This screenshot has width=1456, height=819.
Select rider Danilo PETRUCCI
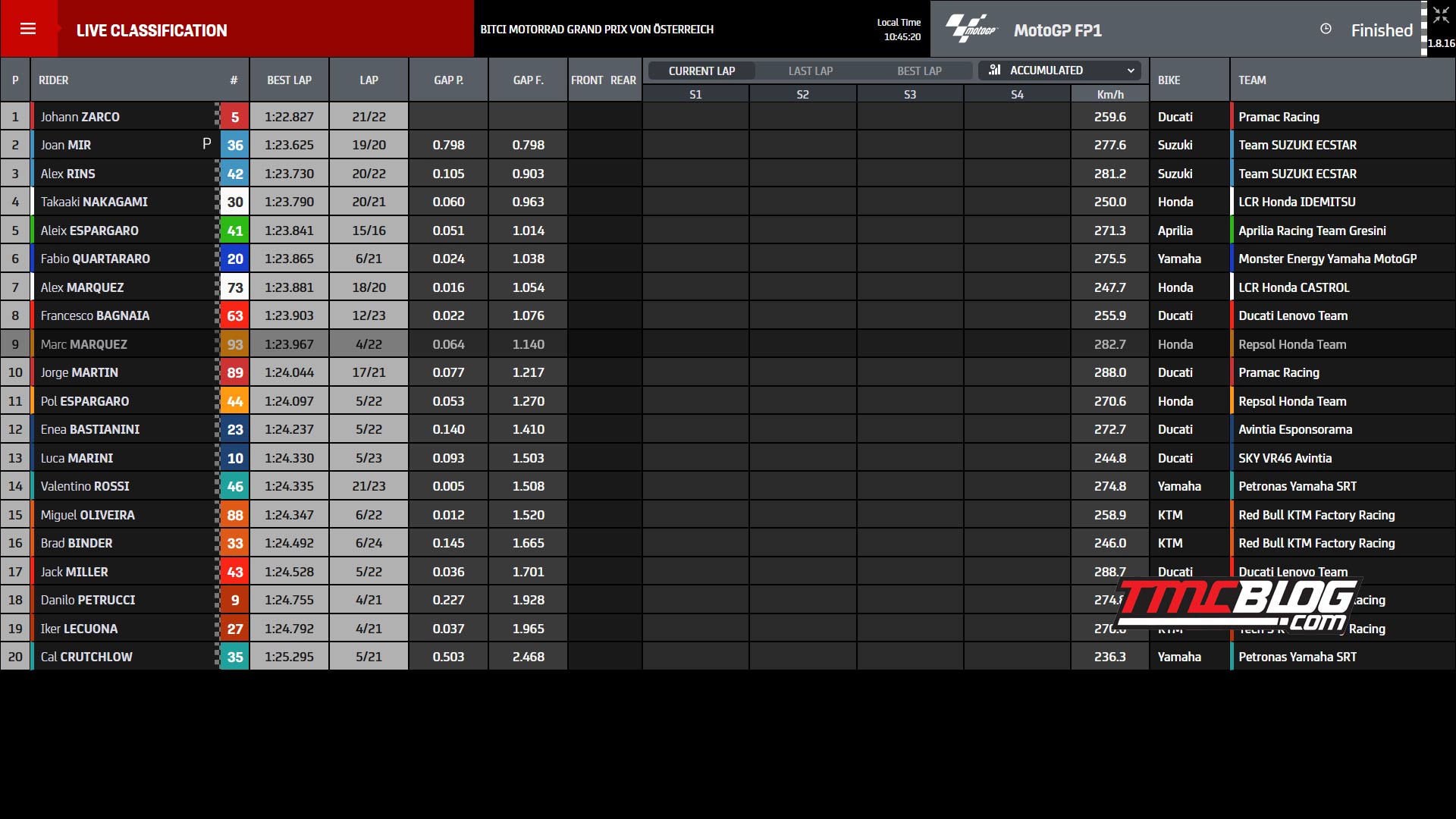tap(88, 600)
